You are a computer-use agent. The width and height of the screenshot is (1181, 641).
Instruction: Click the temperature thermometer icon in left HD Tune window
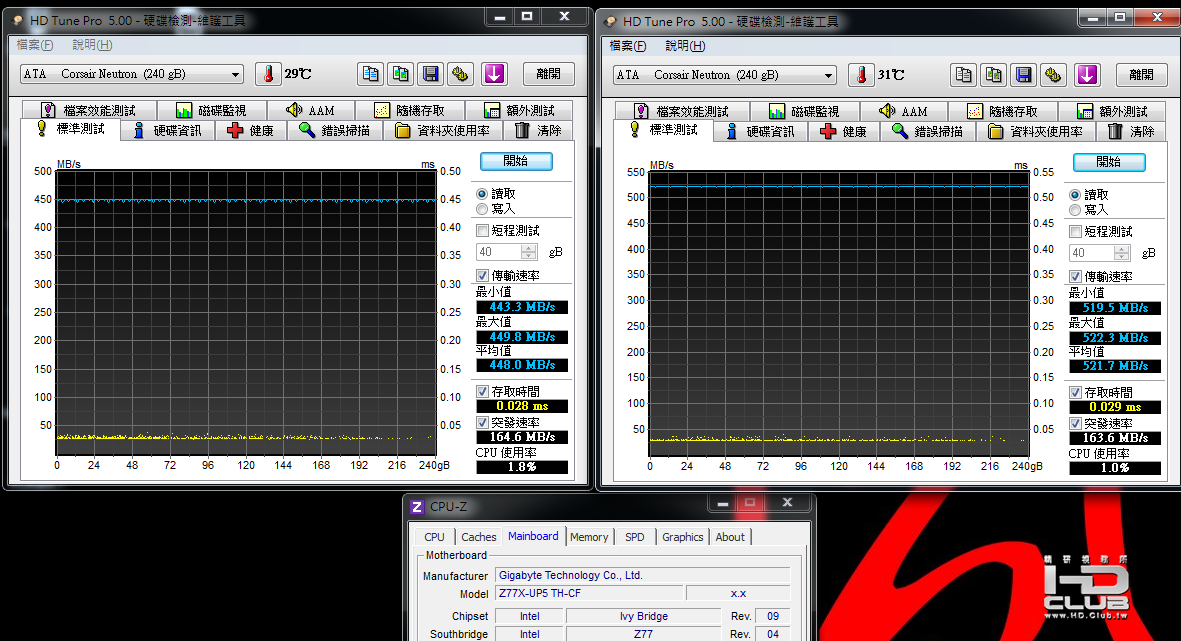tap(268, 74)
